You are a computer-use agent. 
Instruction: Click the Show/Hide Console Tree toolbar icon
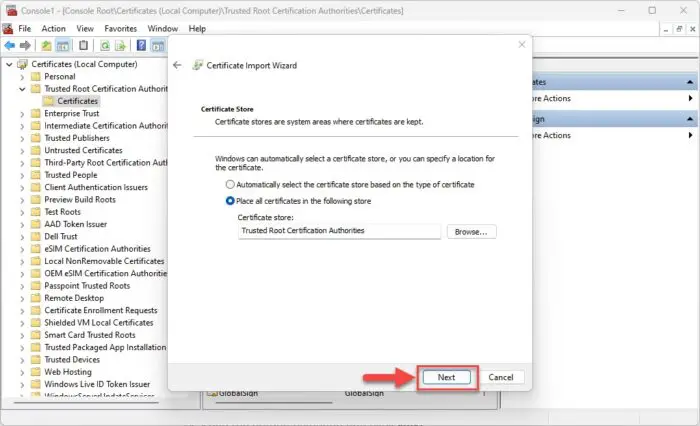[x=61, y=45]
